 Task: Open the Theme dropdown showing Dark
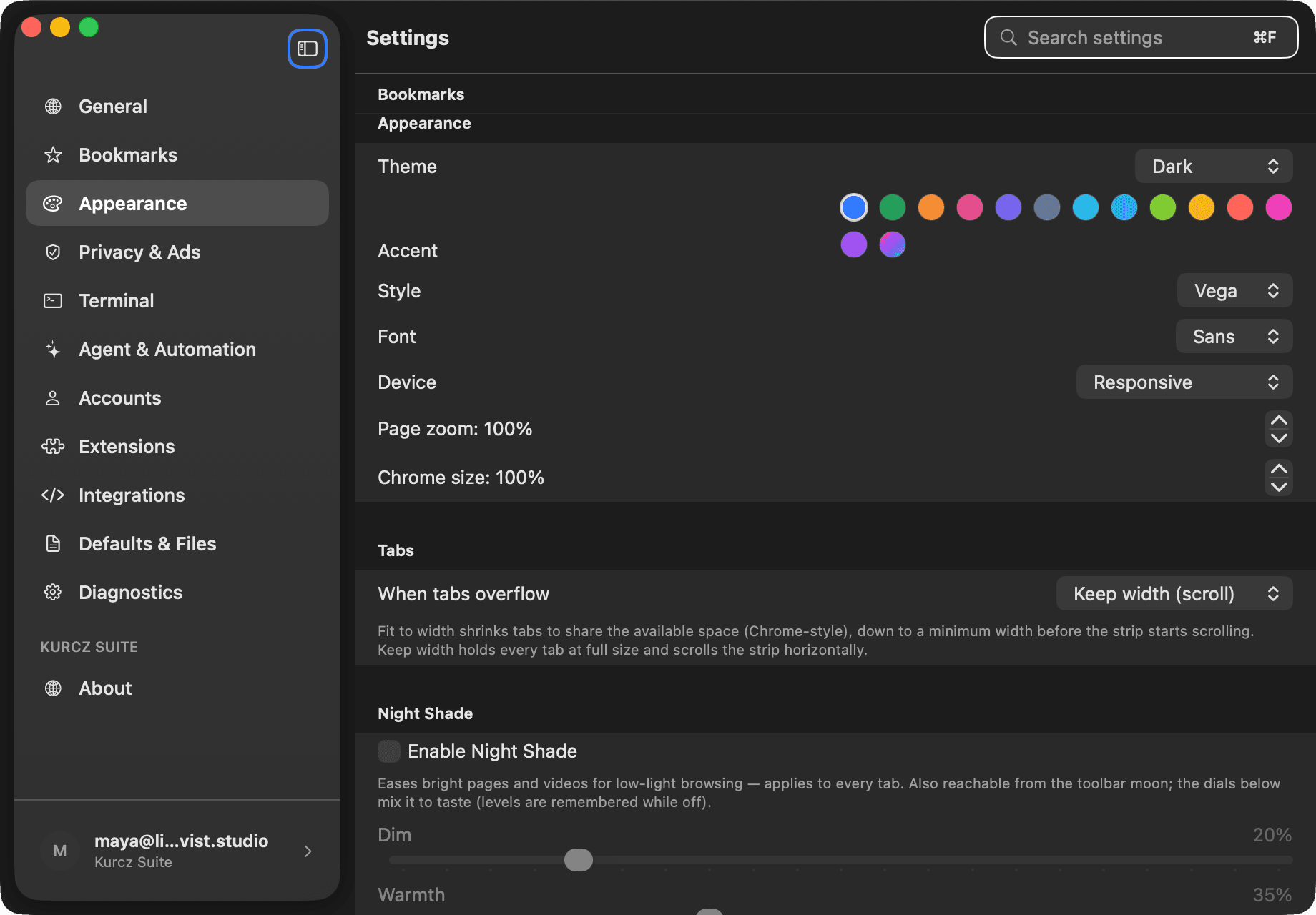(x=1214, y=167)
